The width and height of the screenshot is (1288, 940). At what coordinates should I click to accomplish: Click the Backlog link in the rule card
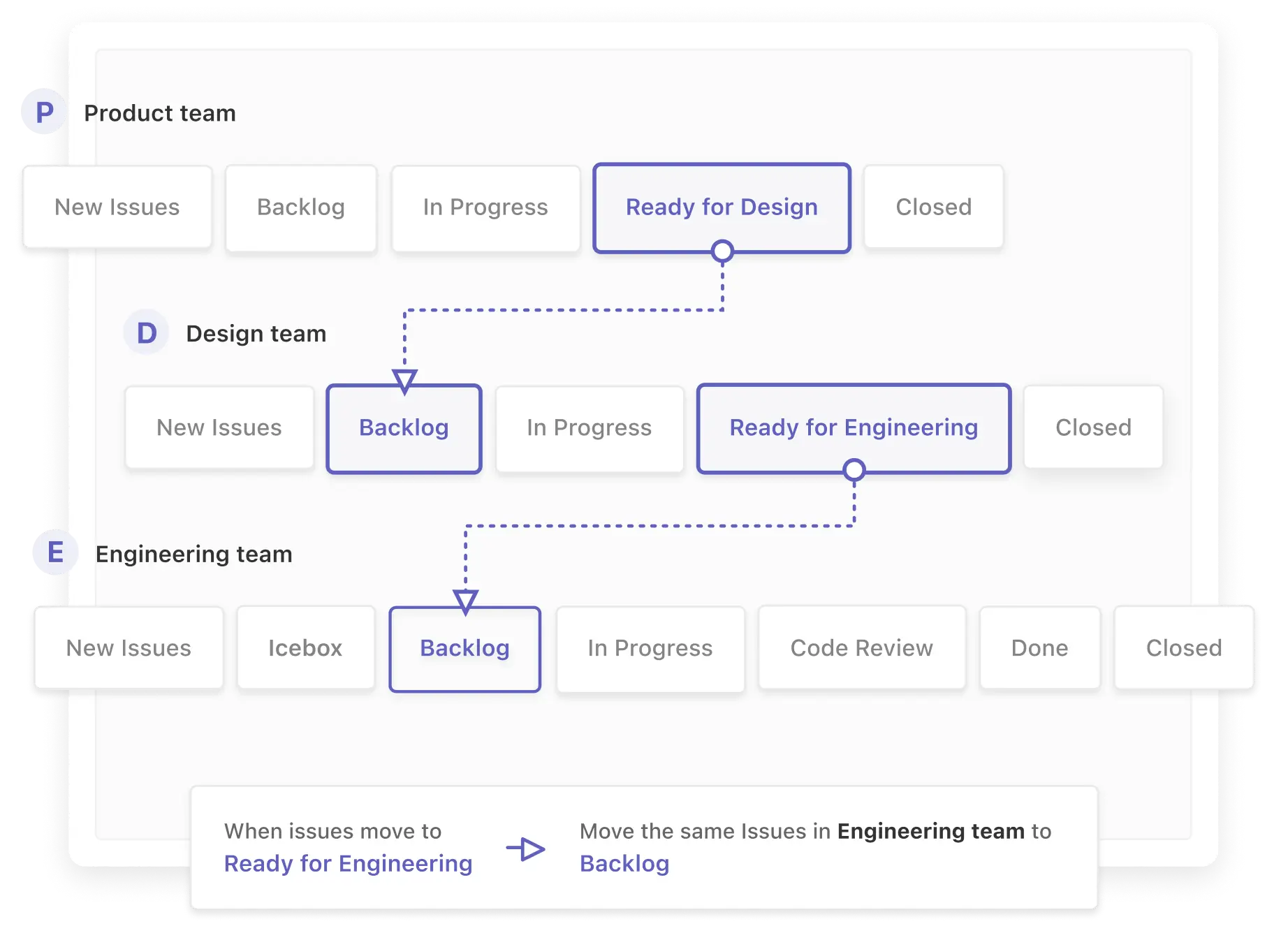[x=624, y=864]
